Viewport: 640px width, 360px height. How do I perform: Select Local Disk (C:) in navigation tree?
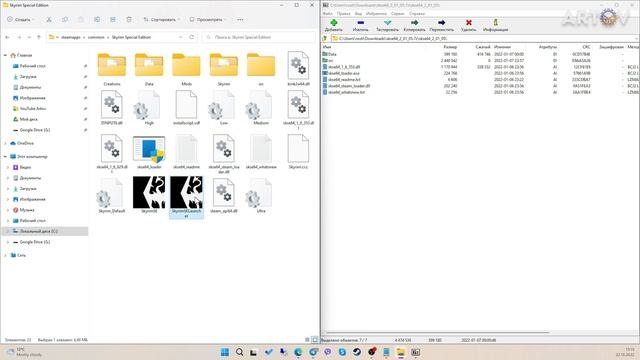(x=44, y=231)
